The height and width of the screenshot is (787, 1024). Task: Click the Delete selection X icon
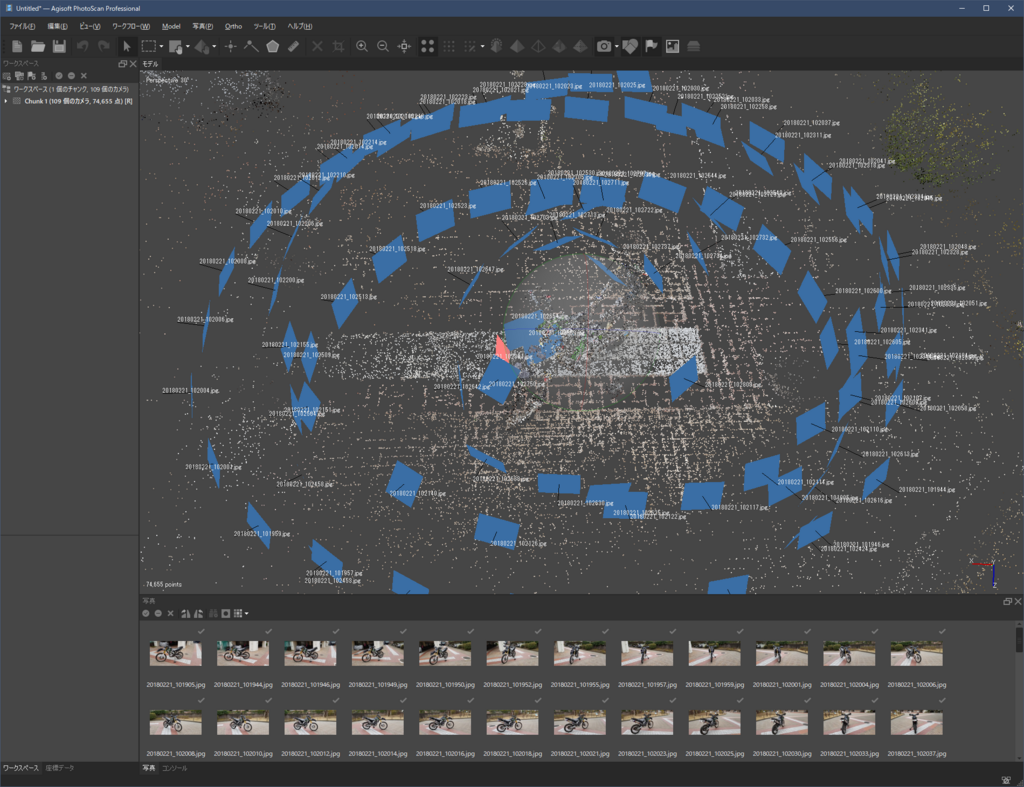317,46
